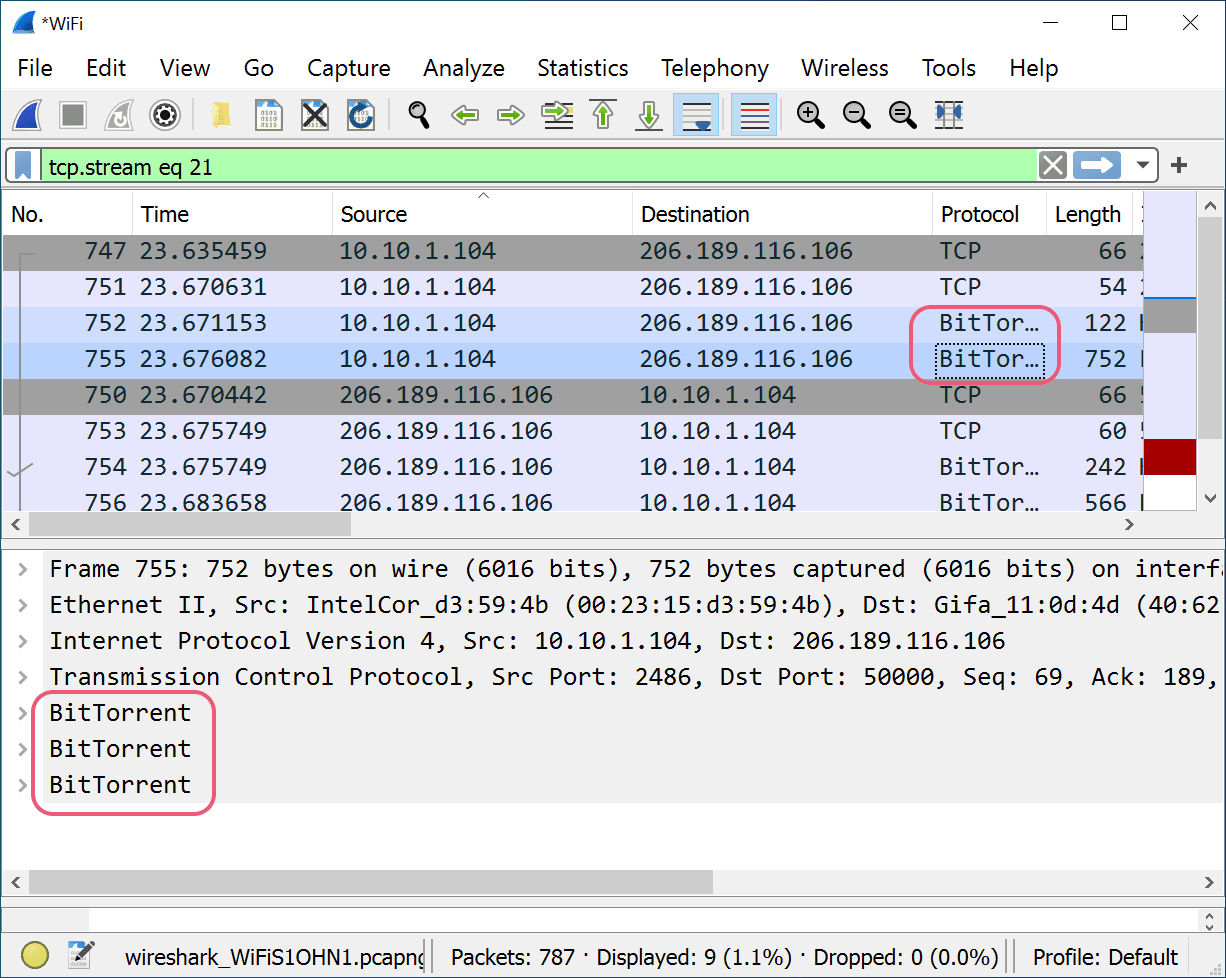Viewport: 1226px width, 978px height.
Task: Apply the current display filter
Action: 1099,164
